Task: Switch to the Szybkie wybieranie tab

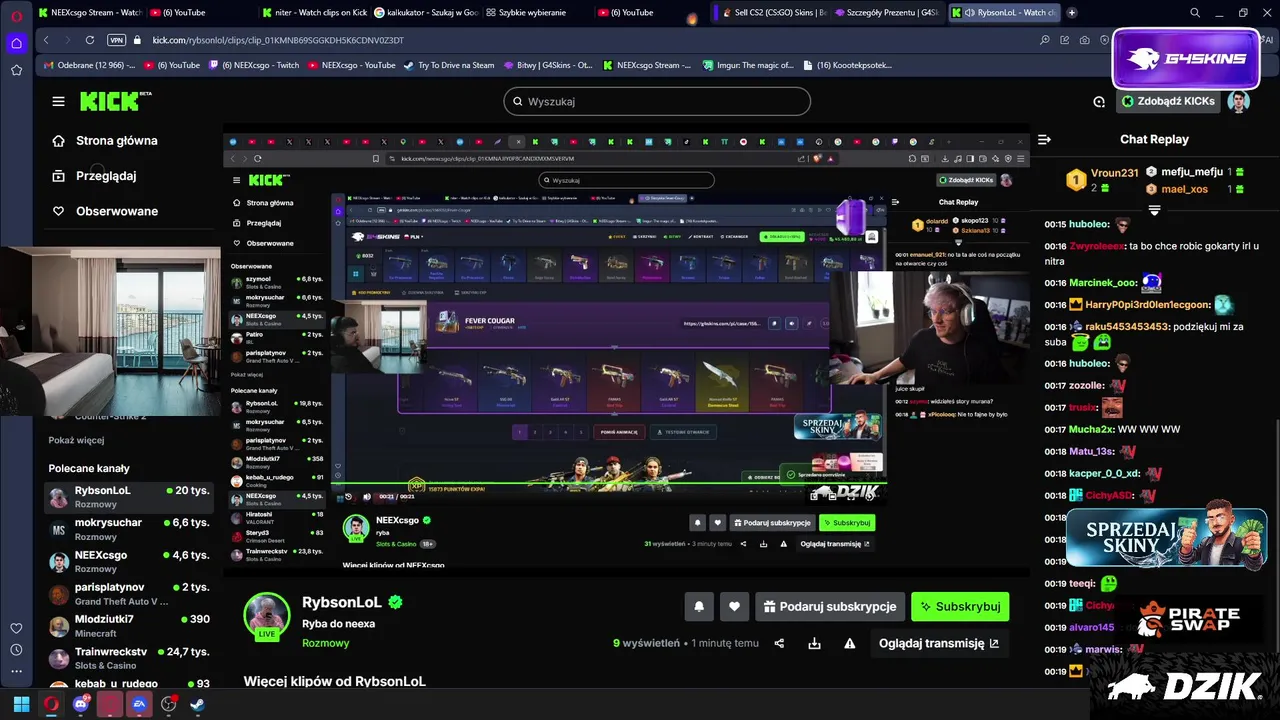Action: [532, 12]
